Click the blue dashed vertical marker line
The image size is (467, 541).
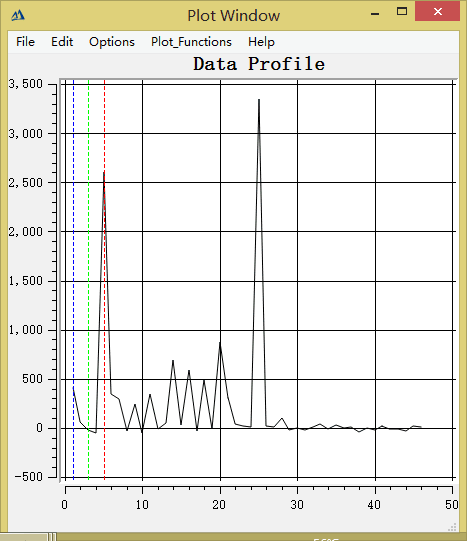tap(73, 279)
